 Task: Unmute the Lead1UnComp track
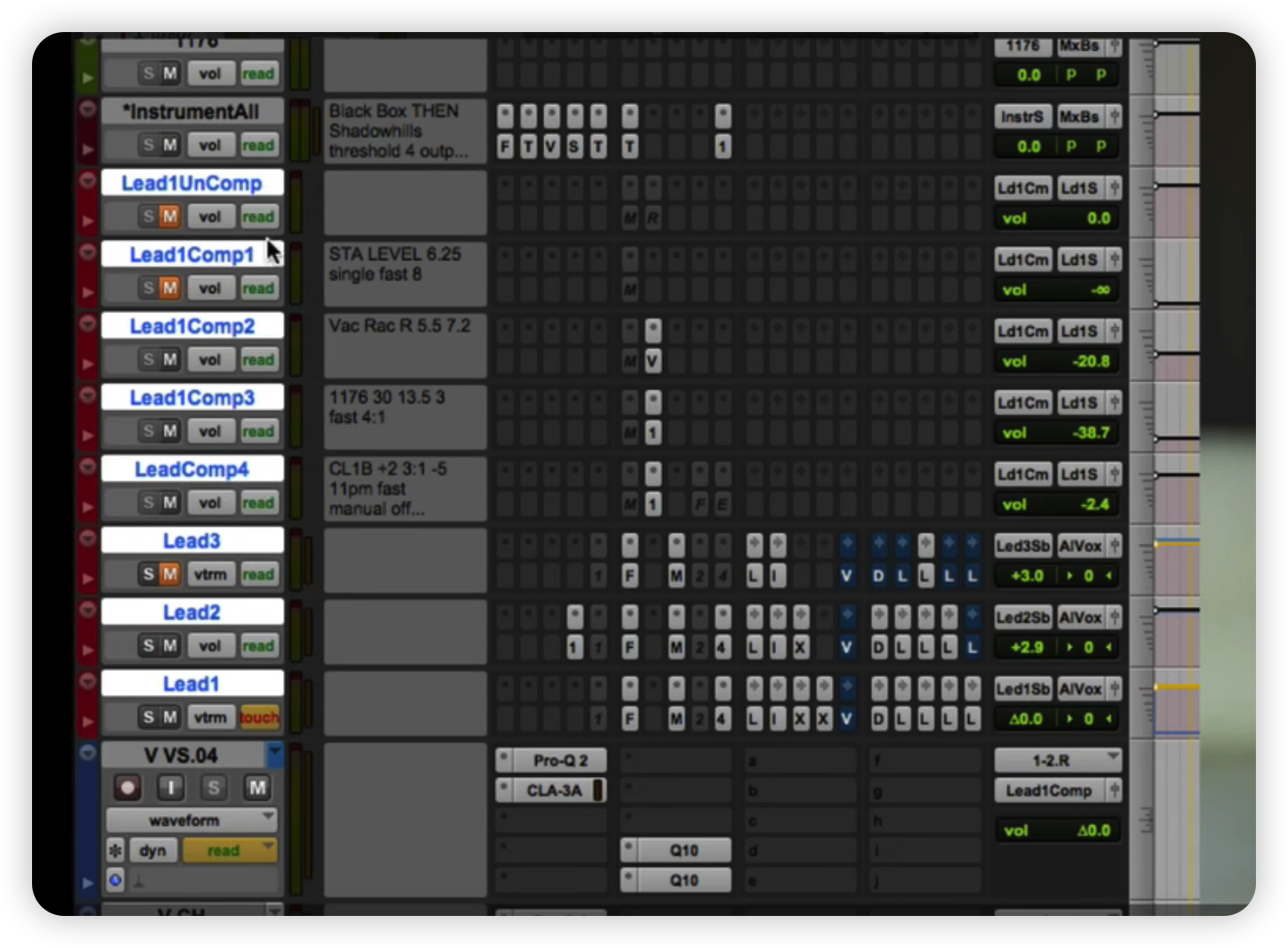(x=169, y=217)
